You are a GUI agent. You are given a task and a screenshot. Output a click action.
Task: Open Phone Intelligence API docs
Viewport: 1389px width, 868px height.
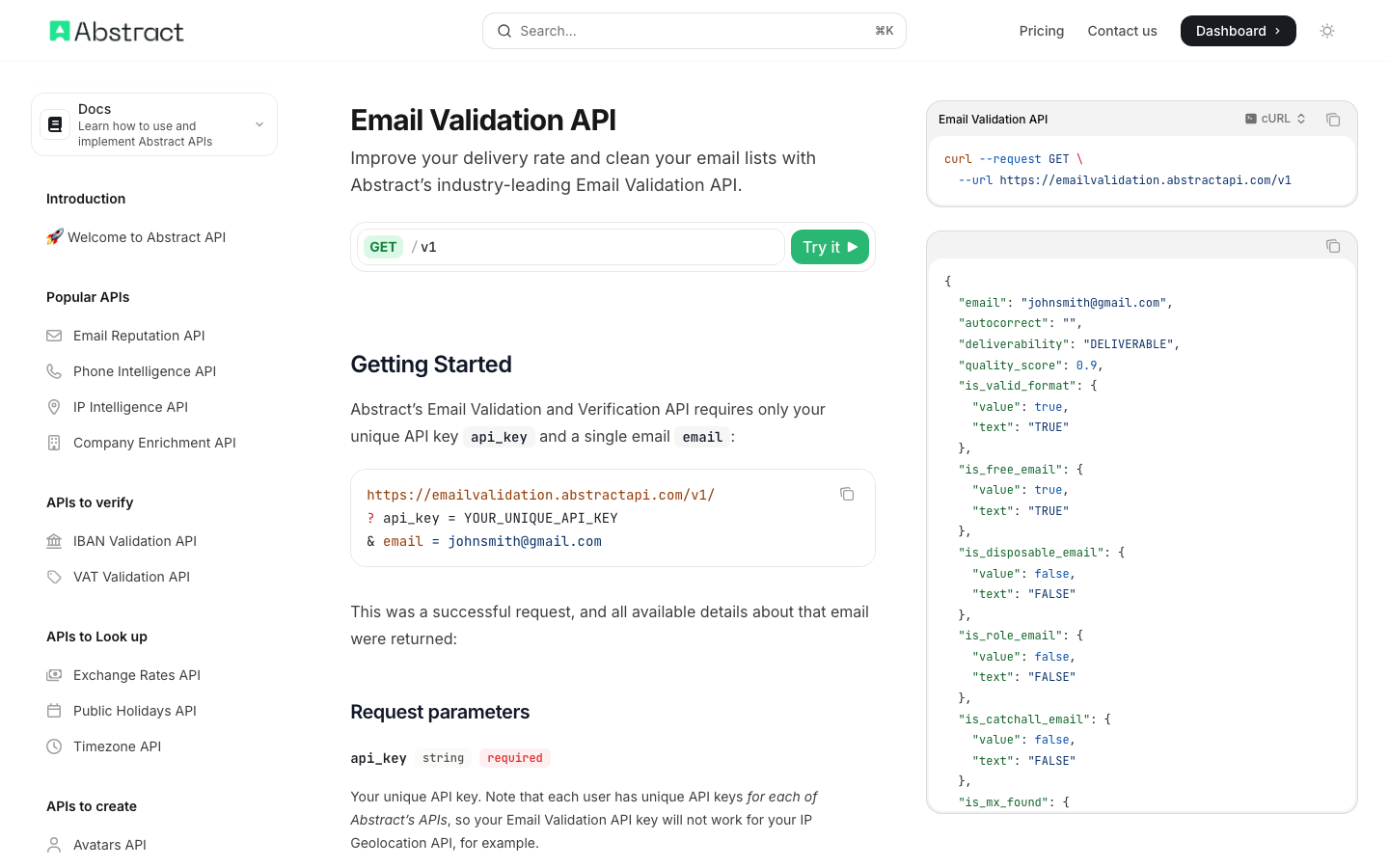tap(145, 371)
